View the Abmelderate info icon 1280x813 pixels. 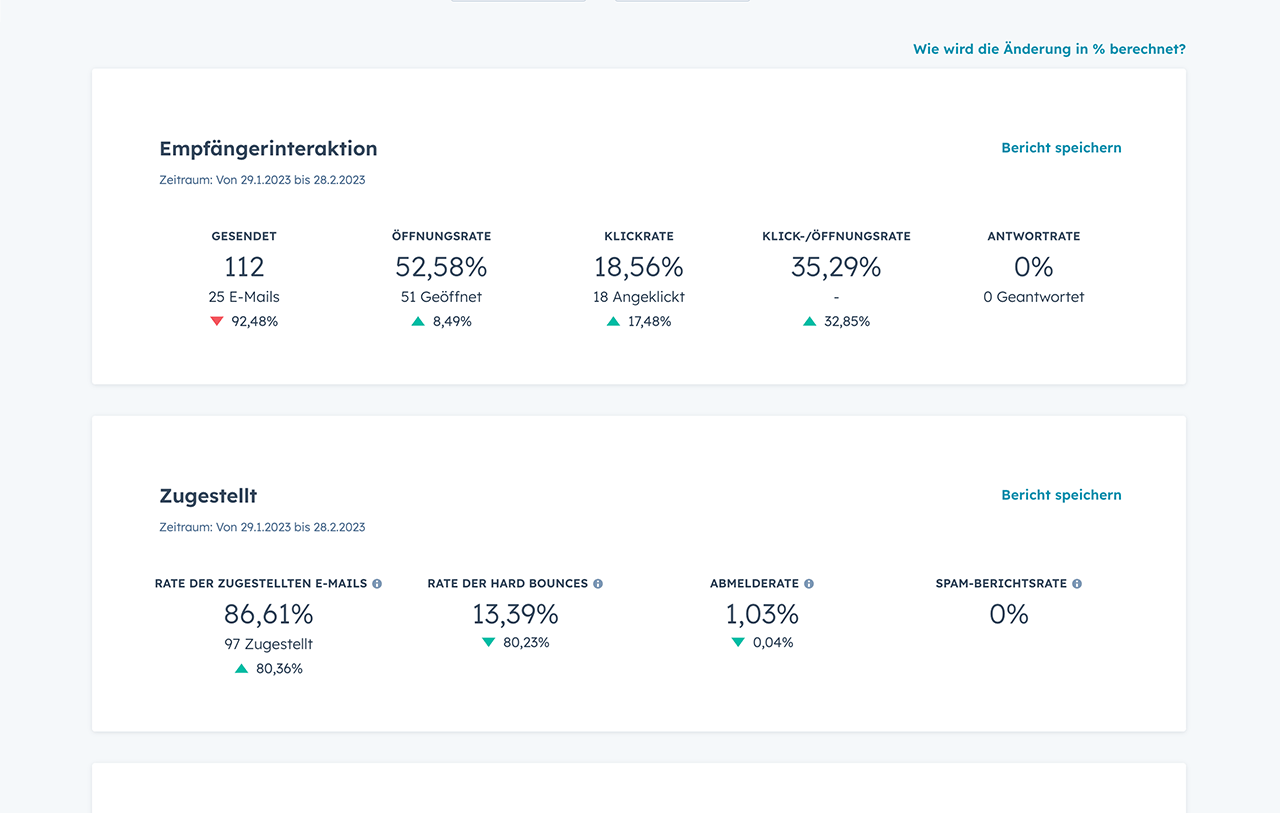[808, 583]
